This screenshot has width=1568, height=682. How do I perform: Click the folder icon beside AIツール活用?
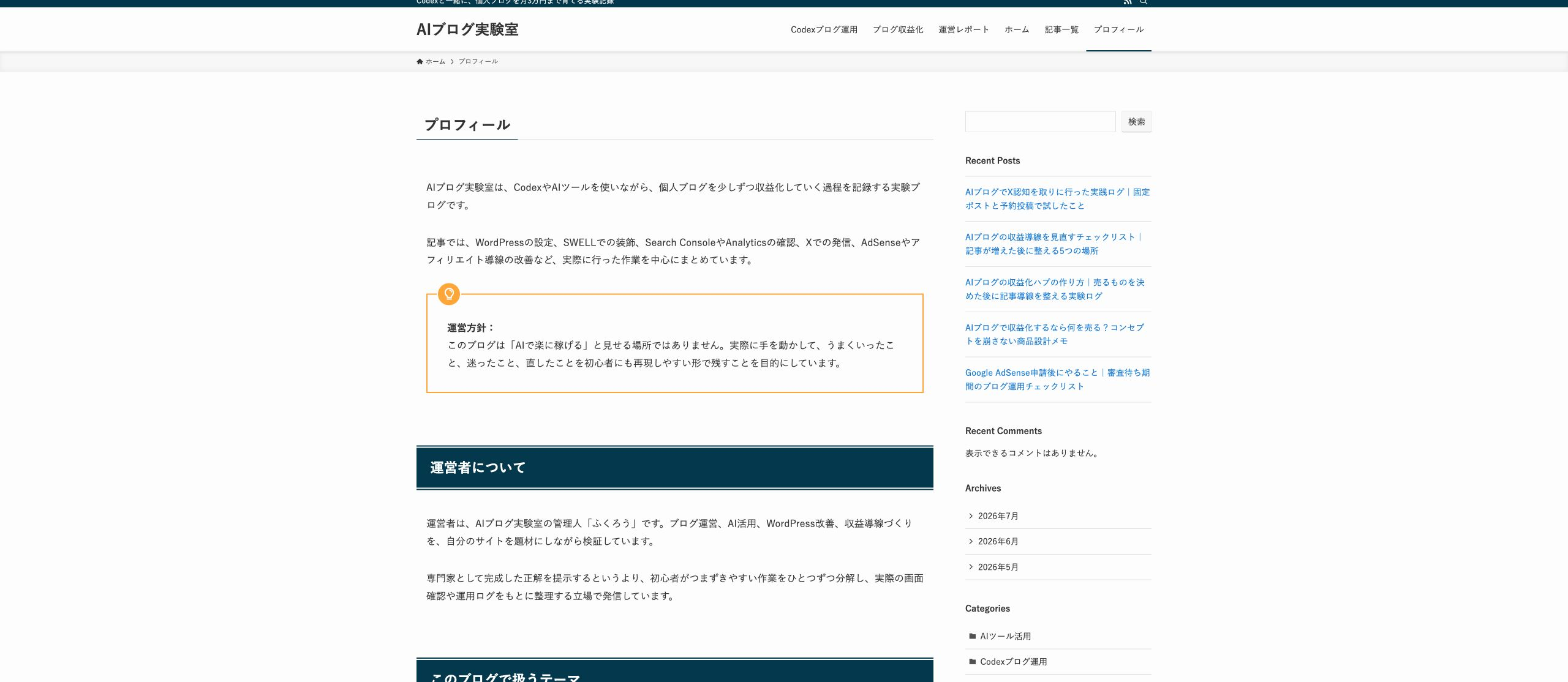pos(972,636)
